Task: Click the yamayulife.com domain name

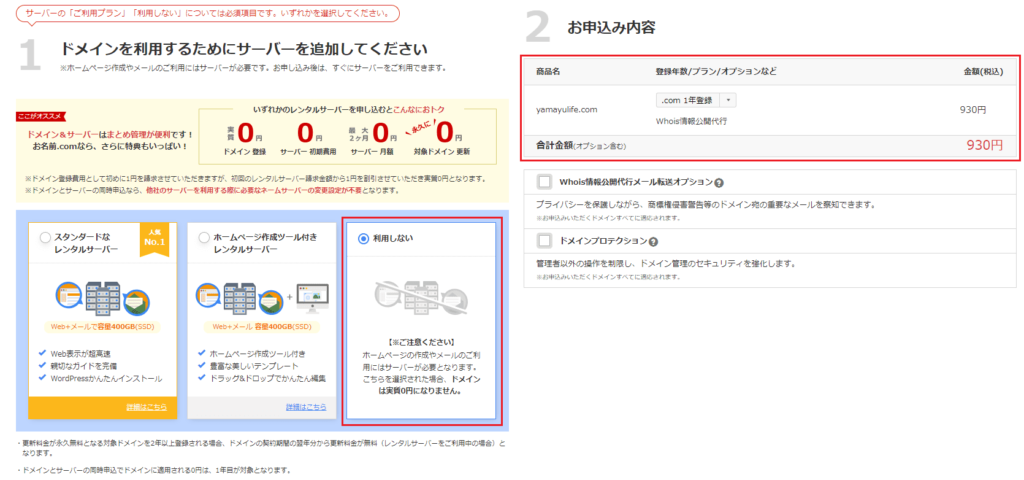Action: point(566,110)
